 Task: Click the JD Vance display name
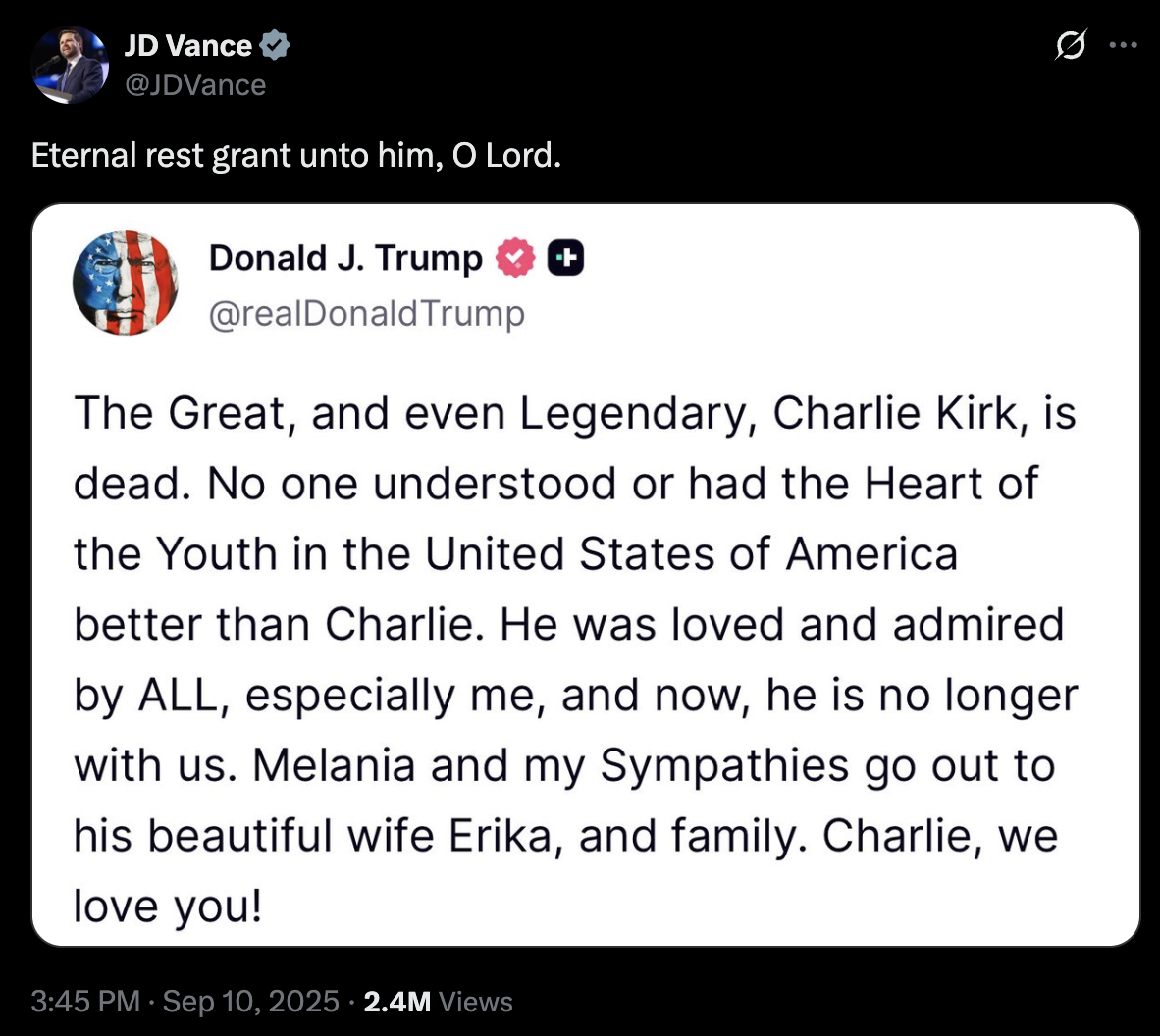point(187,45)
